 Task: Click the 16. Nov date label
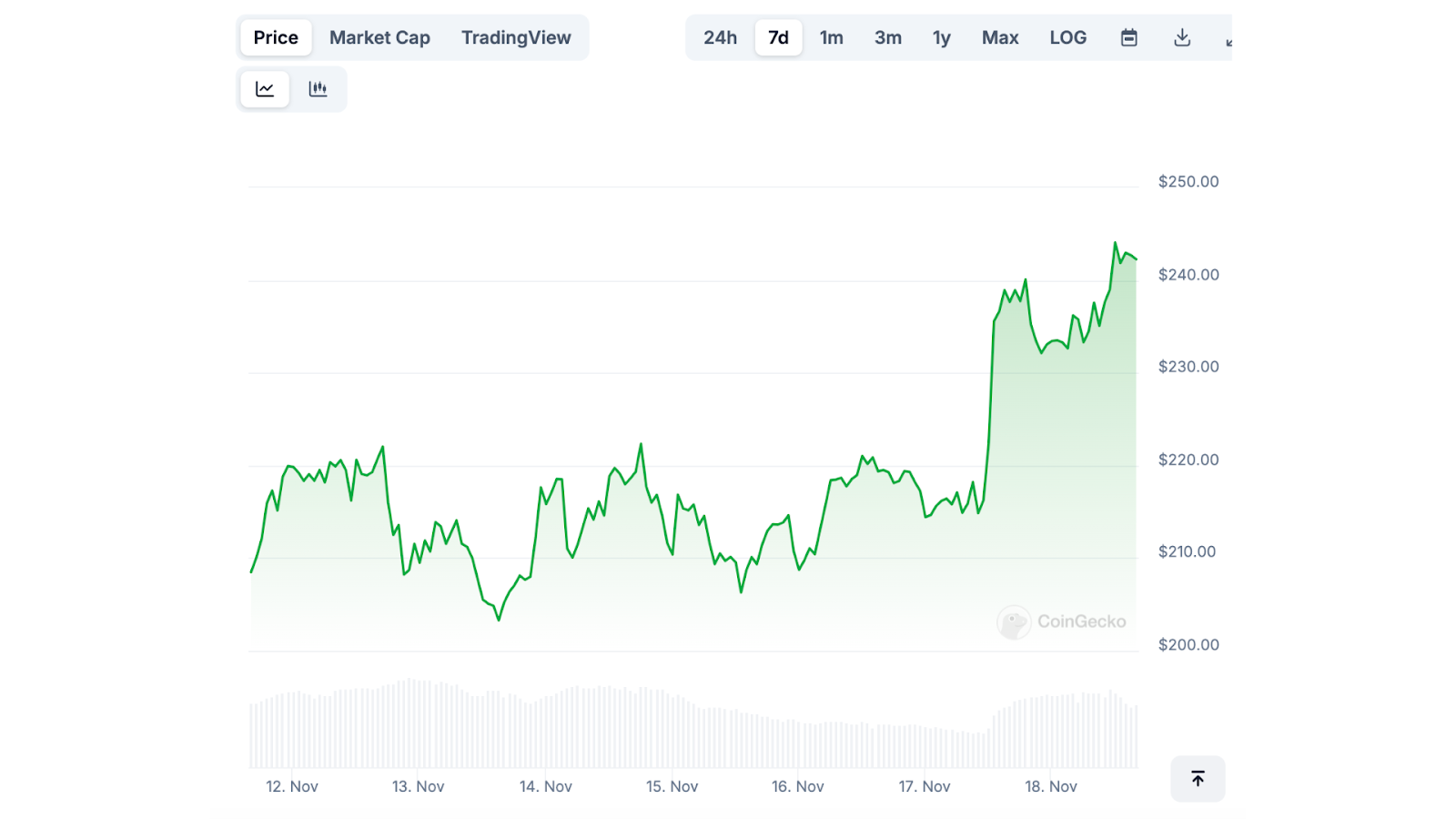pos(798,786)
